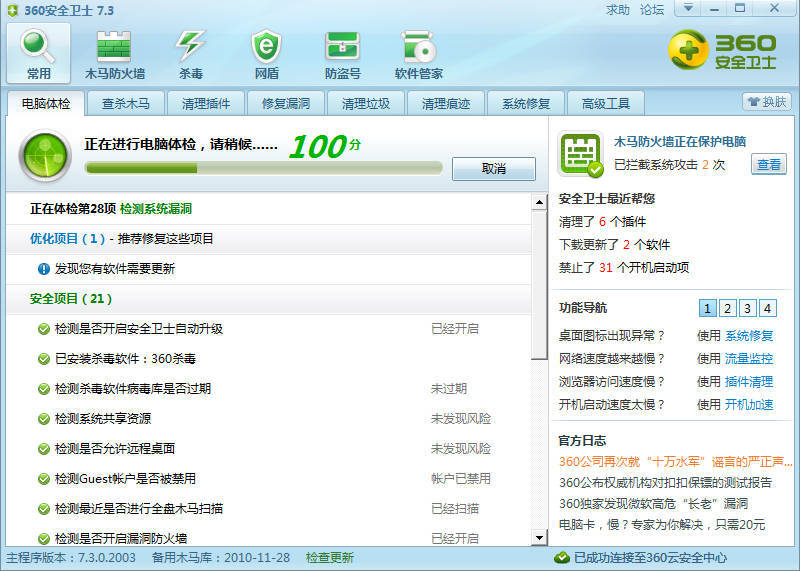Switch to the 清理痕迹 tab

[445, 104]
